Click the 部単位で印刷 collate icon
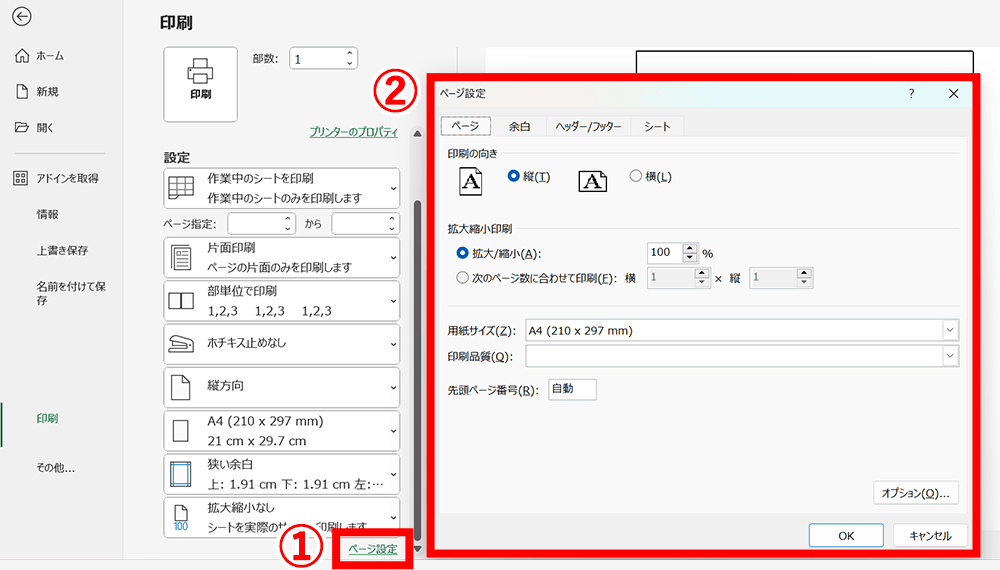Viewport: 1000px width, 570px height. pyautogui.click(x=181, y=301)
